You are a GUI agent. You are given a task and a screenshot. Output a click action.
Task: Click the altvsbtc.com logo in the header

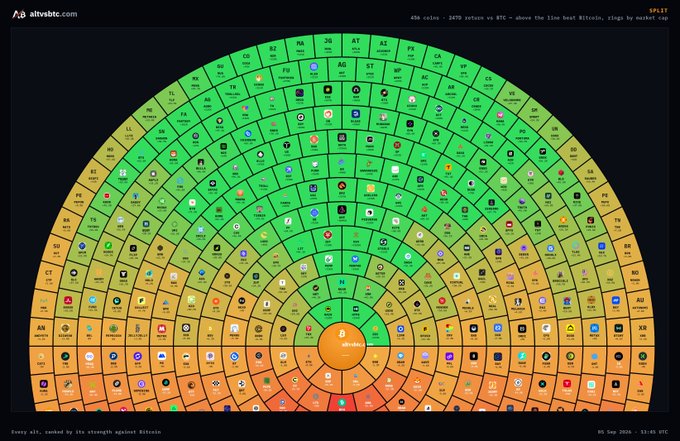pyautogui.click(x=45, y=14)
